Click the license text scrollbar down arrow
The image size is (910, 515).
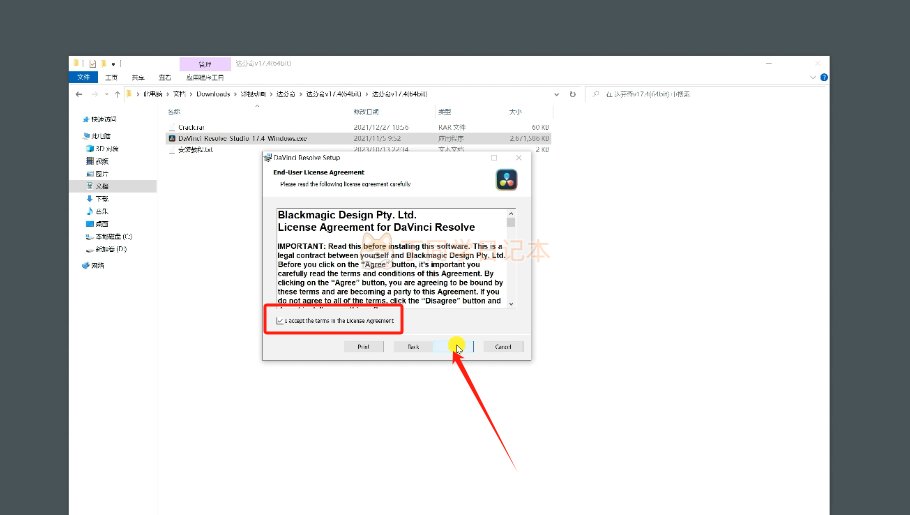pos(511,304)
